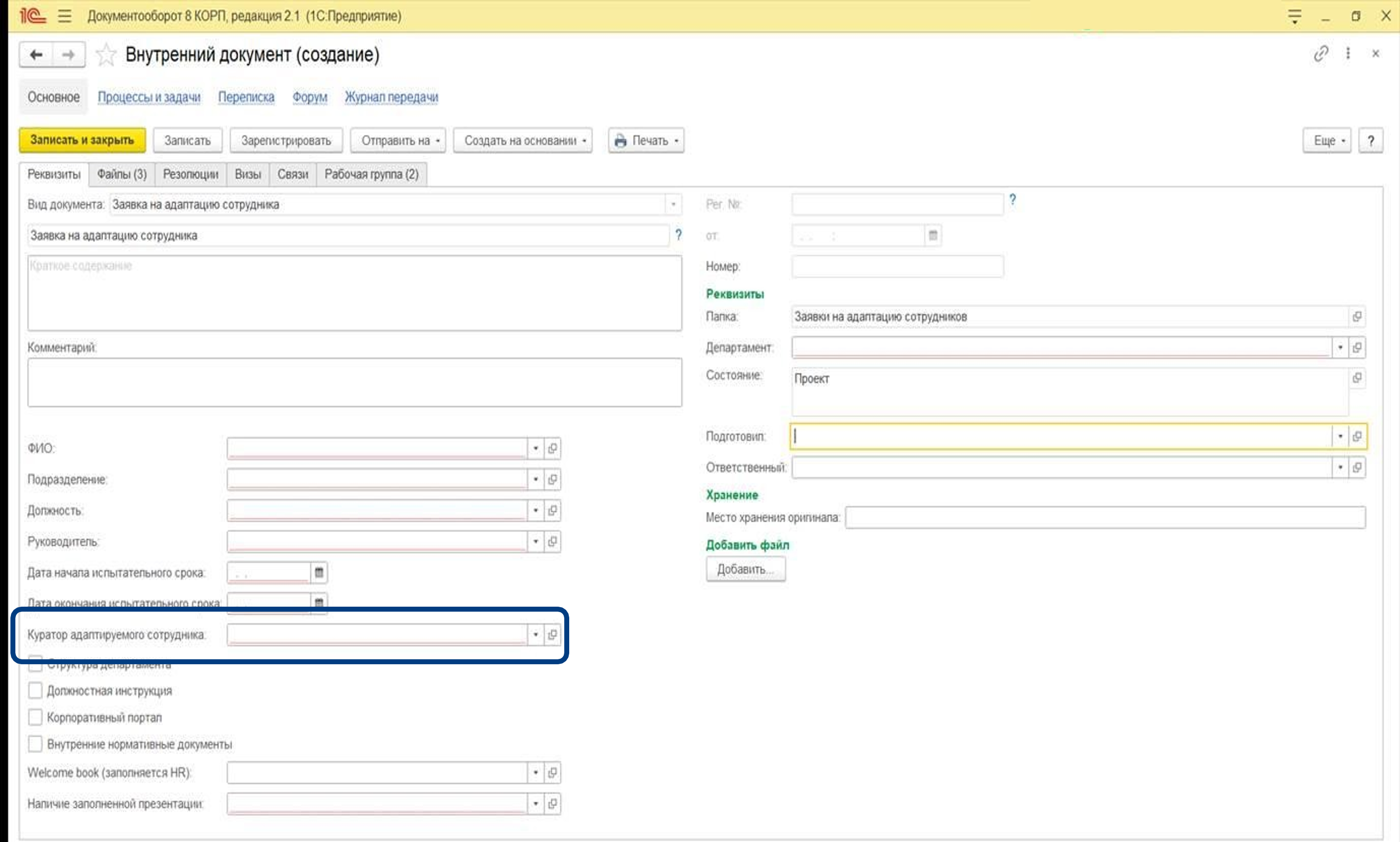Screen dimensions: 1400x842
Task: Open the Создать на основании dropdown button
Action: click(523, 140)
